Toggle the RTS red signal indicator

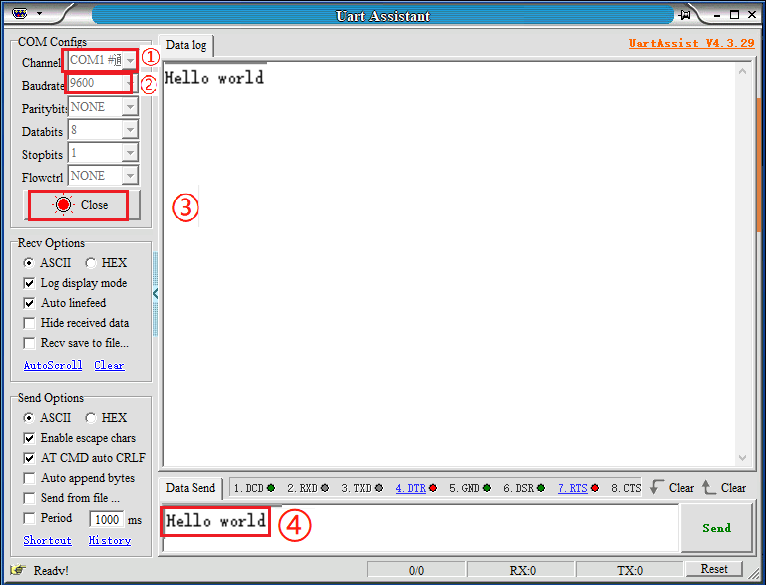[595, 488]
